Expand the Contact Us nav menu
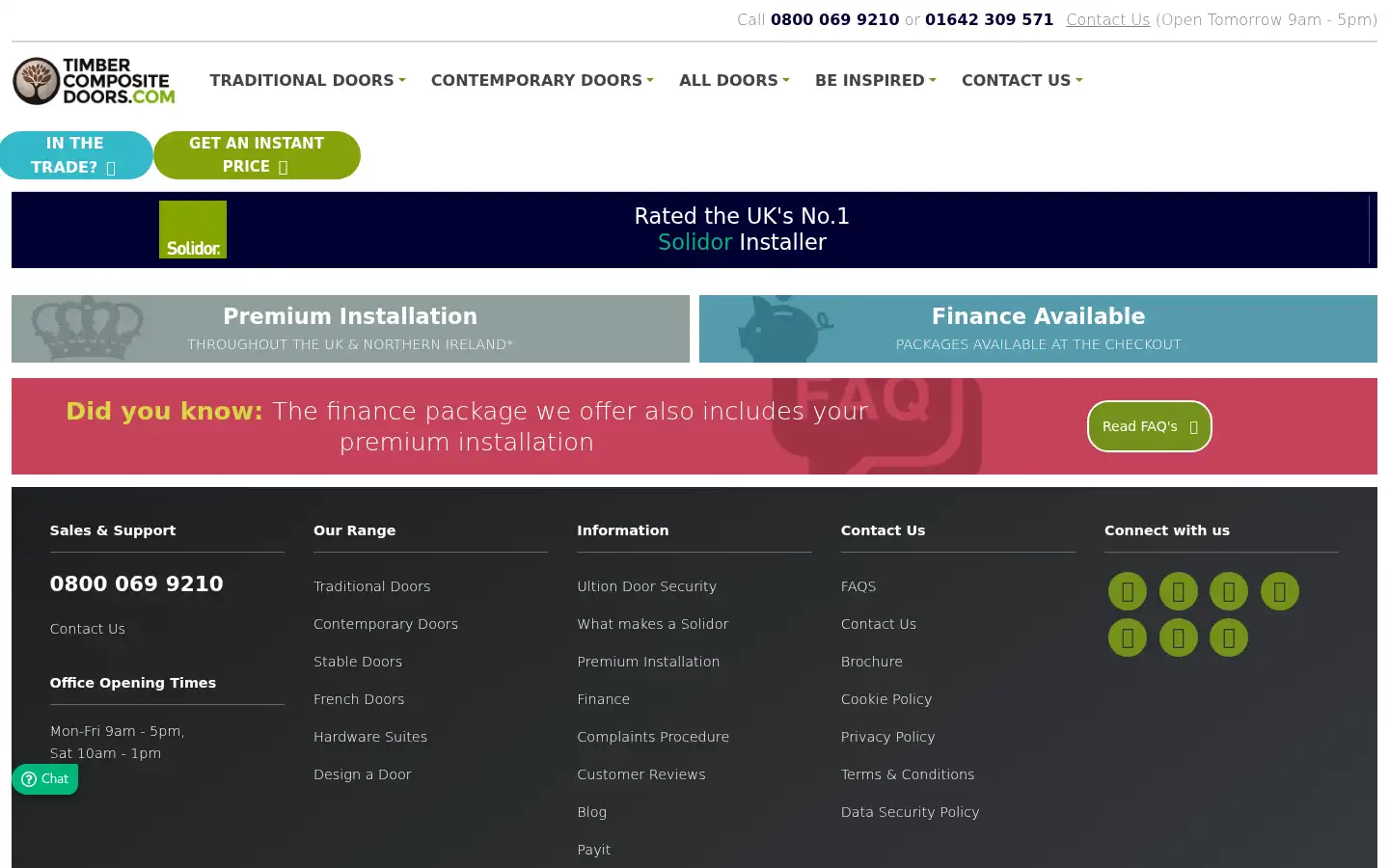The height and width of the screenshot is (868, 1389). [x=1022, y=80]
